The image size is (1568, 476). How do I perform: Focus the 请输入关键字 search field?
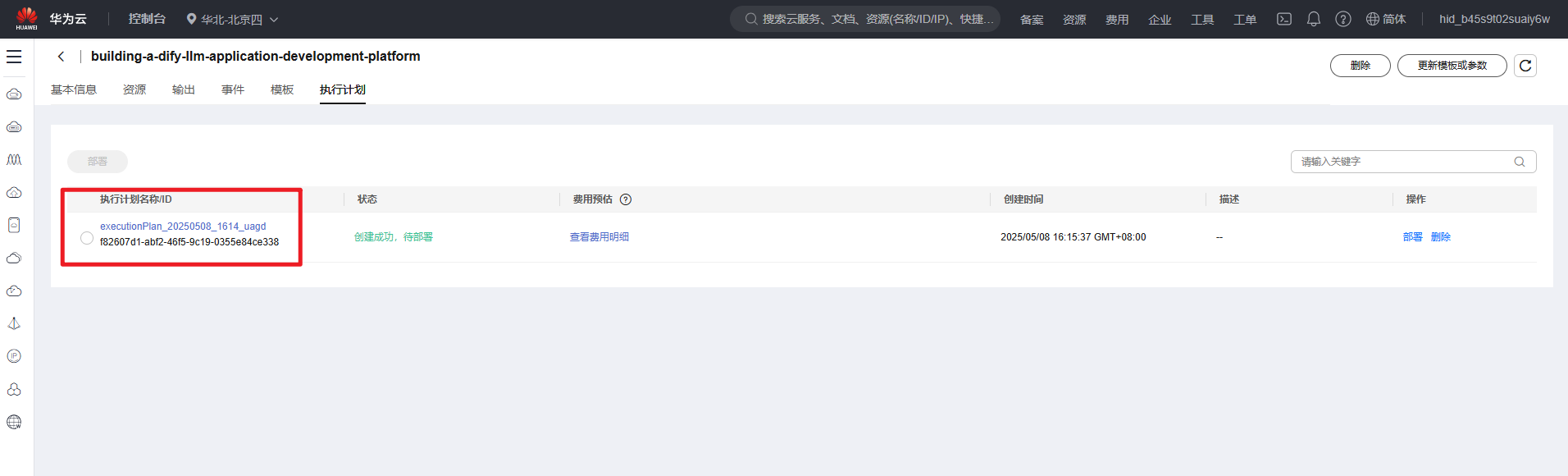(x=1414, y=162)
